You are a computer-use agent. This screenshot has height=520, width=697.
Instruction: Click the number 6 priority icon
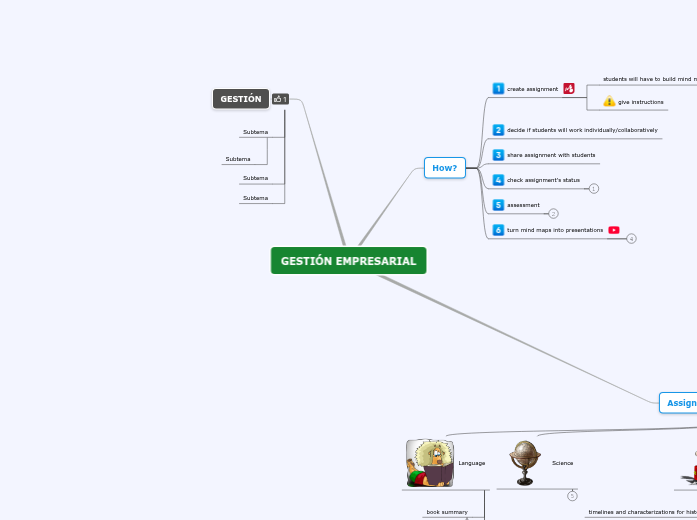click(x=498, y=230)
